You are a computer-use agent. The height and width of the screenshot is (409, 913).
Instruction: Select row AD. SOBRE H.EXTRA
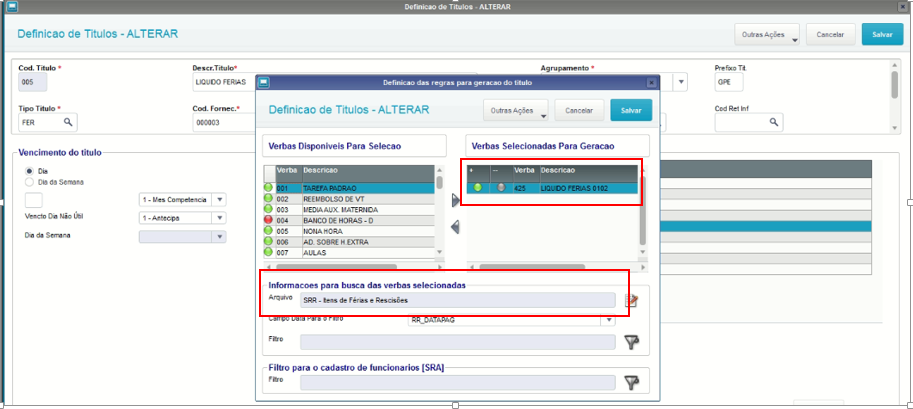(x=349, y=242)
